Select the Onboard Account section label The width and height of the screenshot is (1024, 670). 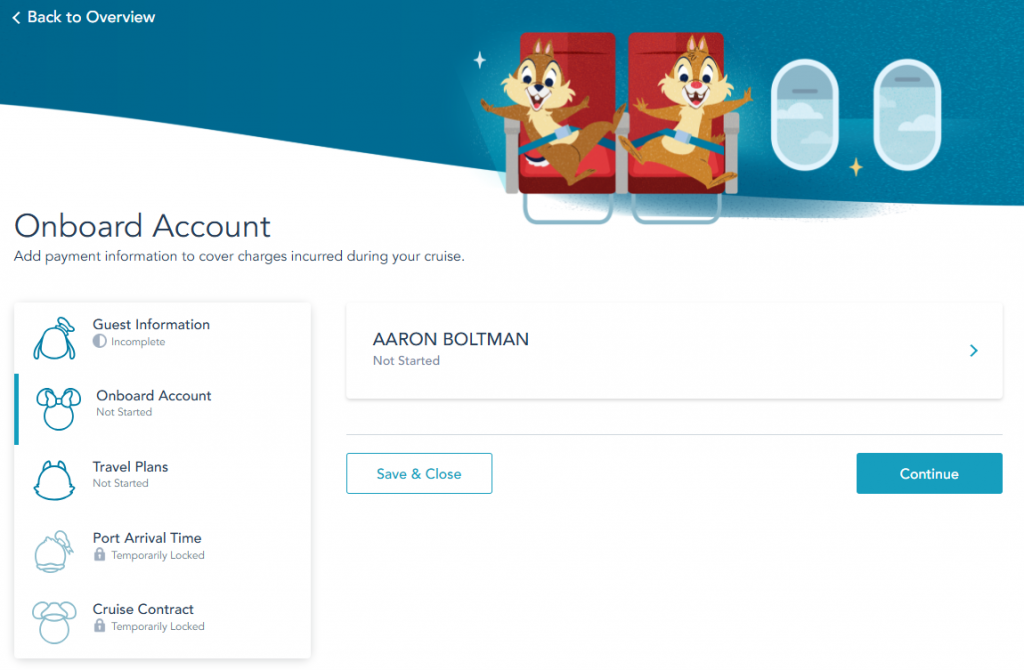pos(154,396)
